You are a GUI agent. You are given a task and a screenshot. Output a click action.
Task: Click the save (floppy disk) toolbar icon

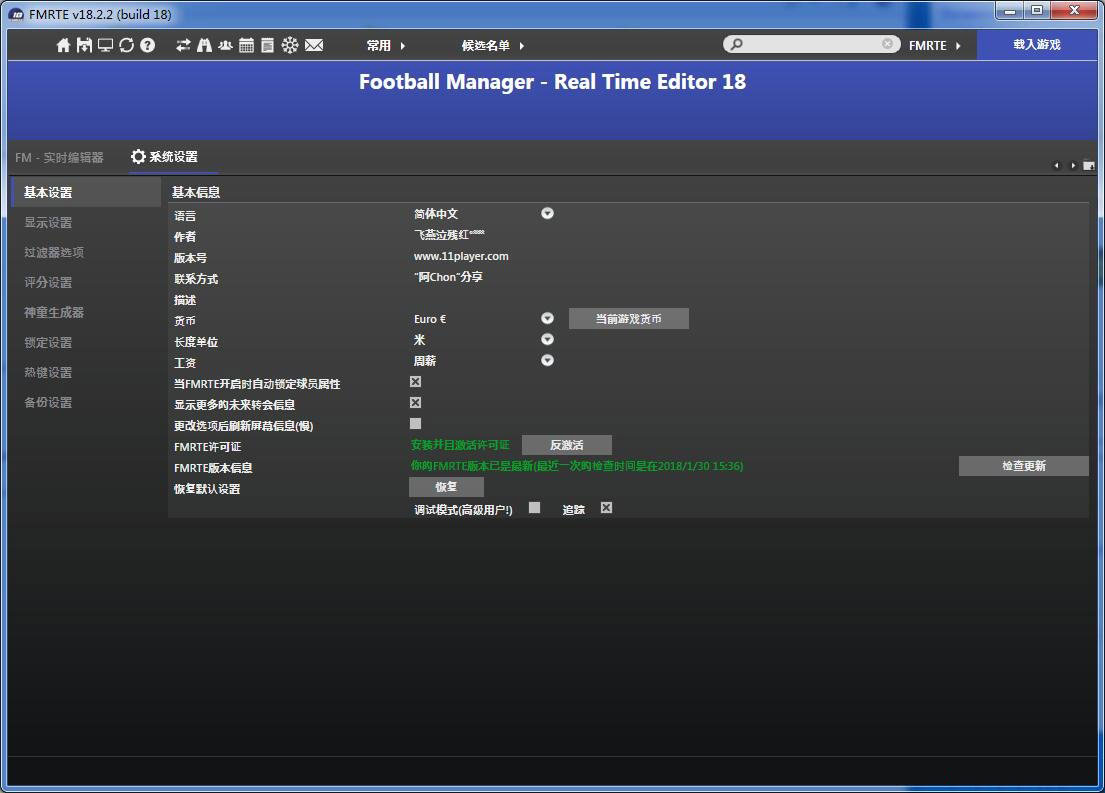pyautogui.click(x=85, y=45)
